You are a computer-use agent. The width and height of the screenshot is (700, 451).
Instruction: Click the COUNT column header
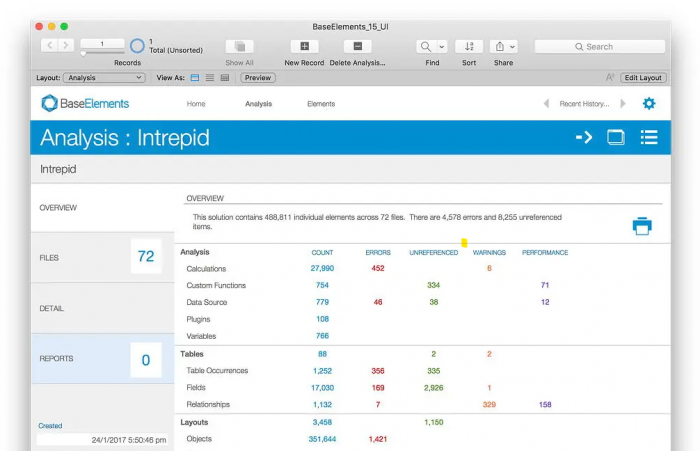pyautogui.click(x=322, y=252)
